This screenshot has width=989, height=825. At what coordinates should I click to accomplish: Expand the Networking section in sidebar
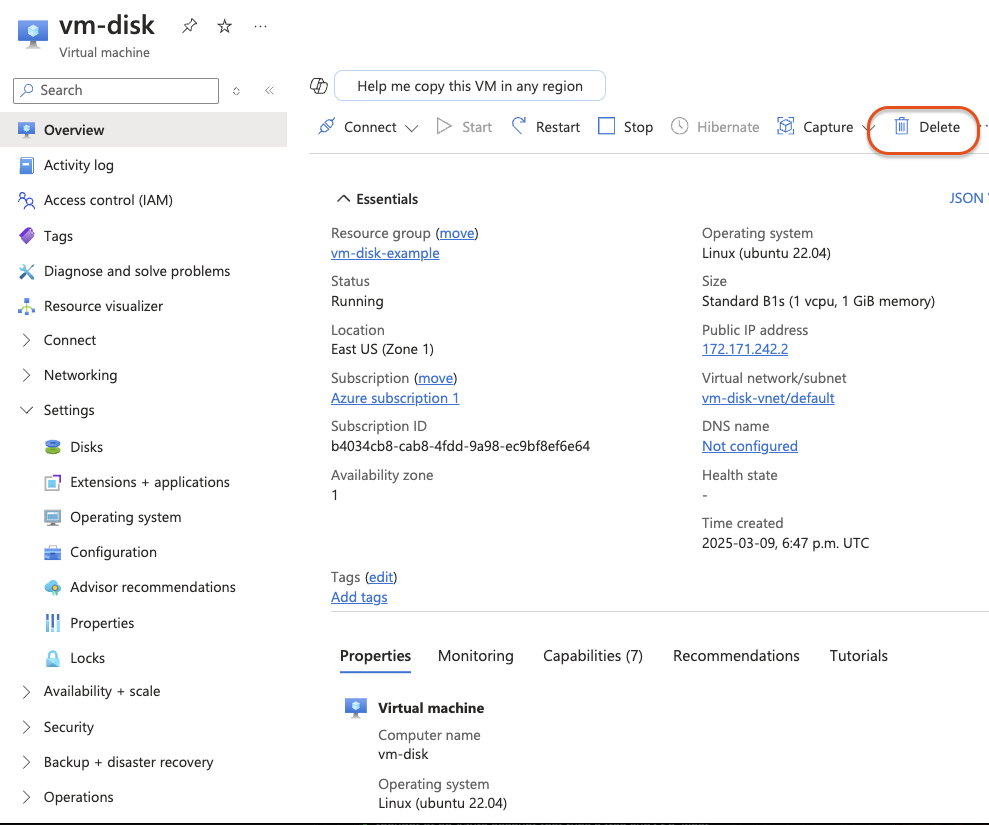[x=26, y=375]
